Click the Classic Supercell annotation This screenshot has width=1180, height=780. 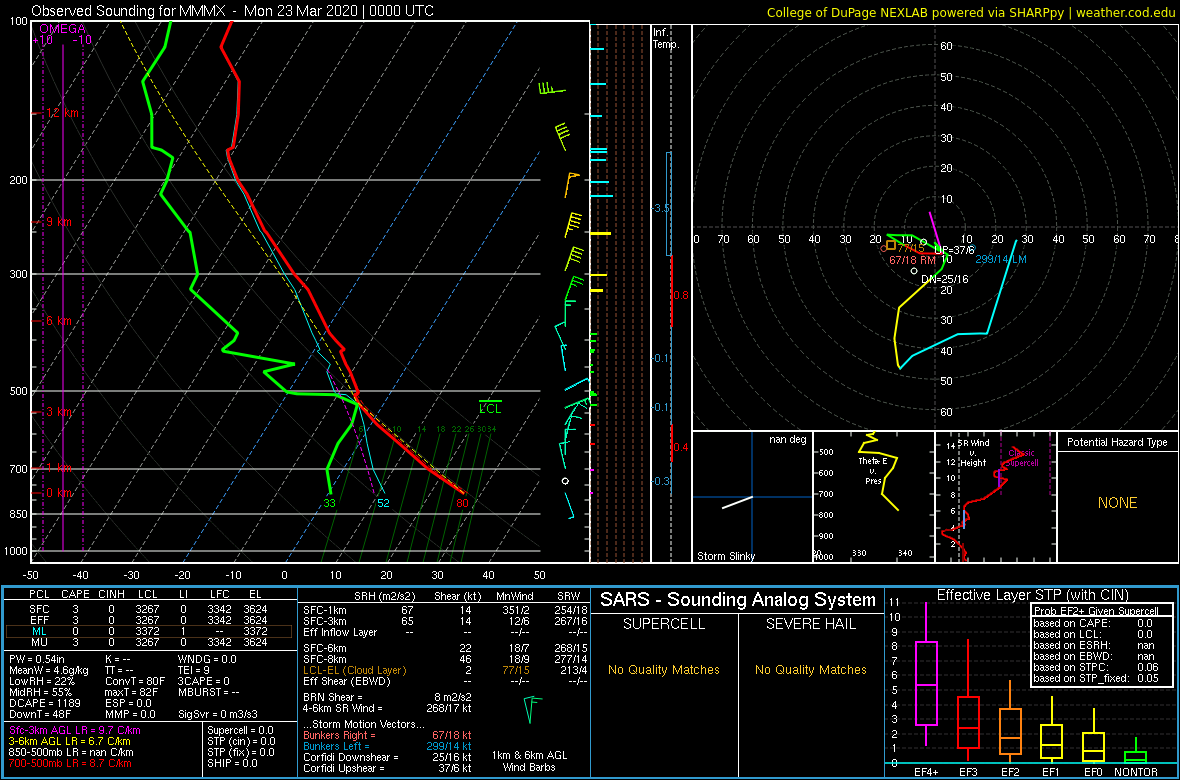pos(1023,458)
